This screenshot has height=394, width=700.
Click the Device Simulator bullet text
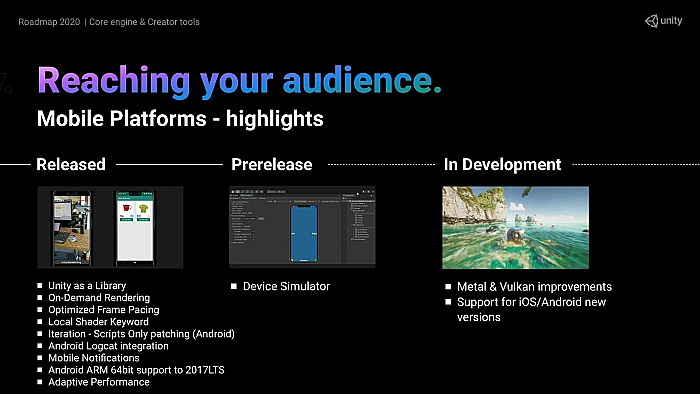click(286, 286)
